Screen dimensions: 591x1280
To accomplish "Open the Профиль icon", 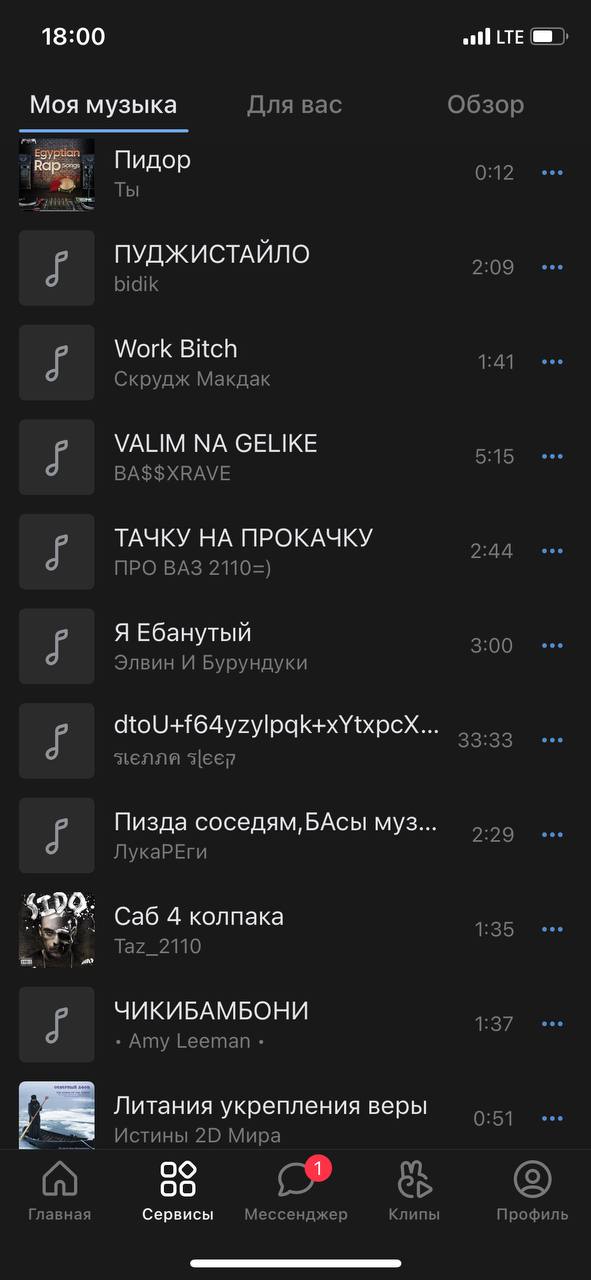I will [532, 1180].
